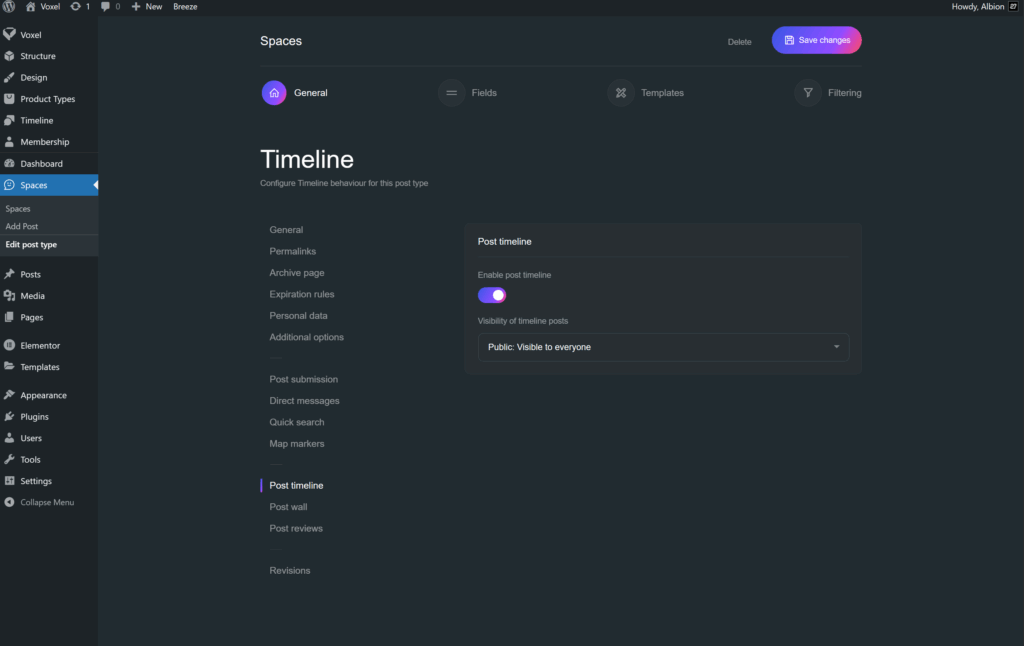Viewport: 1024px width, 646px height.
Task: Click the Delete link
Action: coord(739,42)
